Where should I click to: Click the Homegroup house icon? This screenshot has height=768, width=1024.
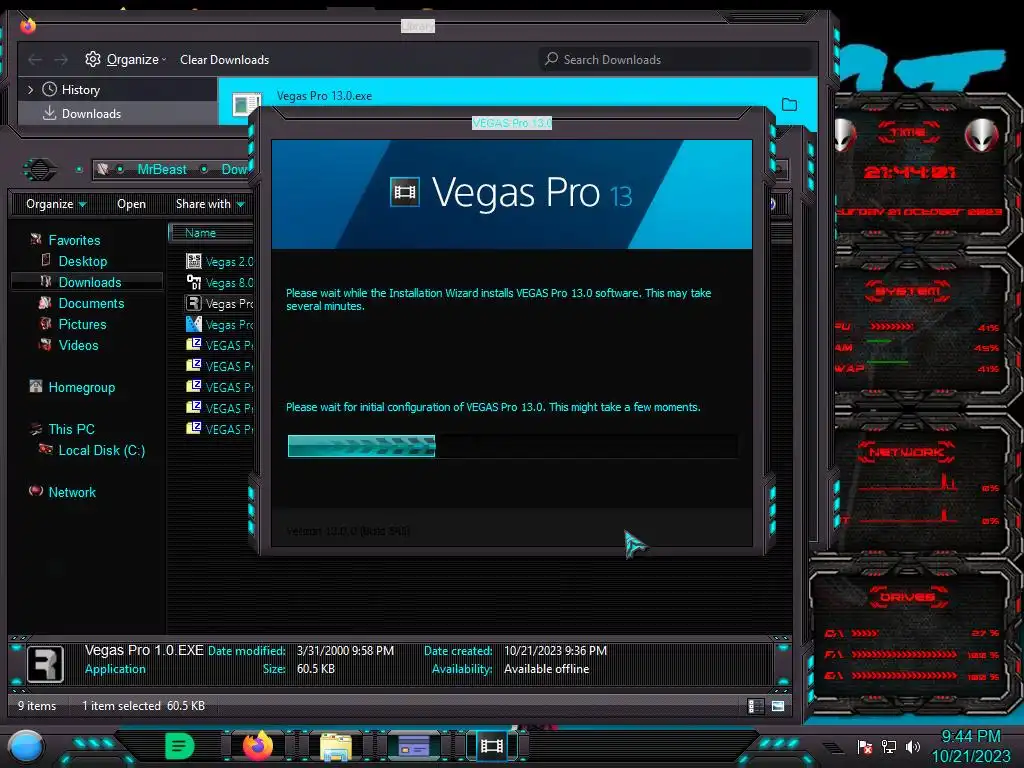(36, 387)
